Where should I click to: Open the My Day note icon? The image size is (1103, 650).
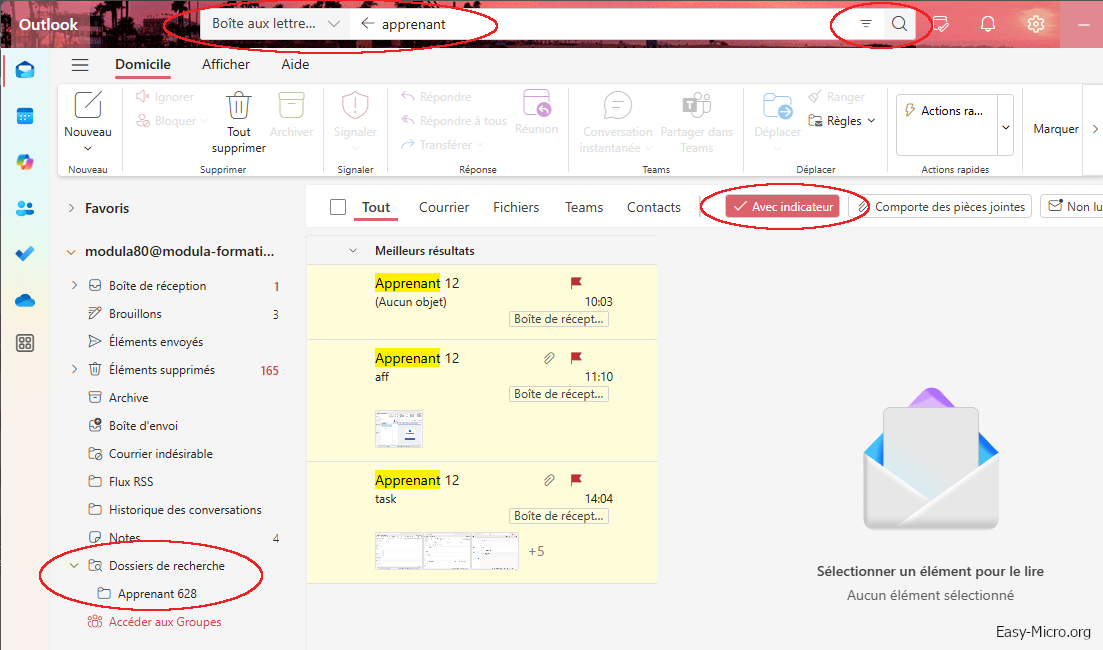[941, 24]
